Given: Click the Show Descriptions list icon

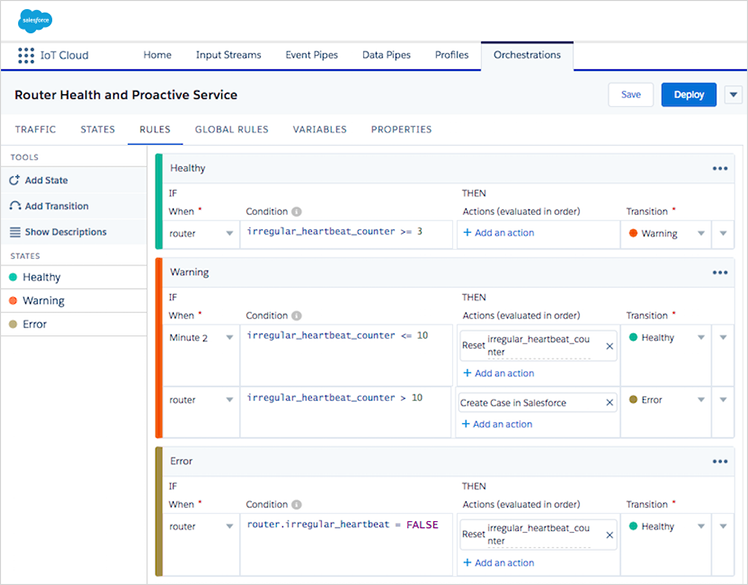Looking at the screenshot, I should click(15, 232).
